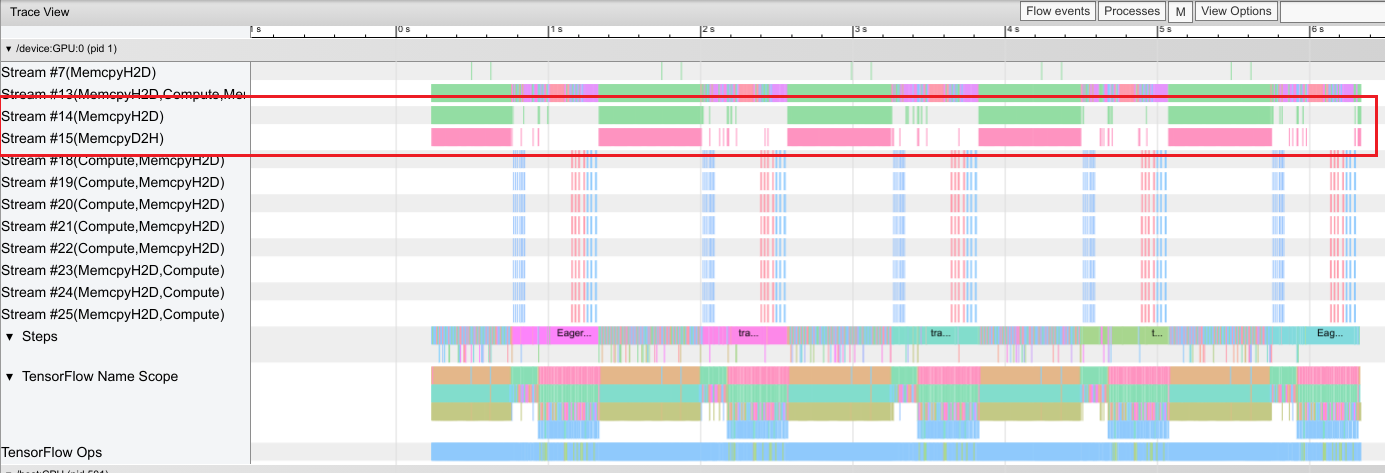Focus the search input field at top right
1385x473 pixels.
[1332, 12]
